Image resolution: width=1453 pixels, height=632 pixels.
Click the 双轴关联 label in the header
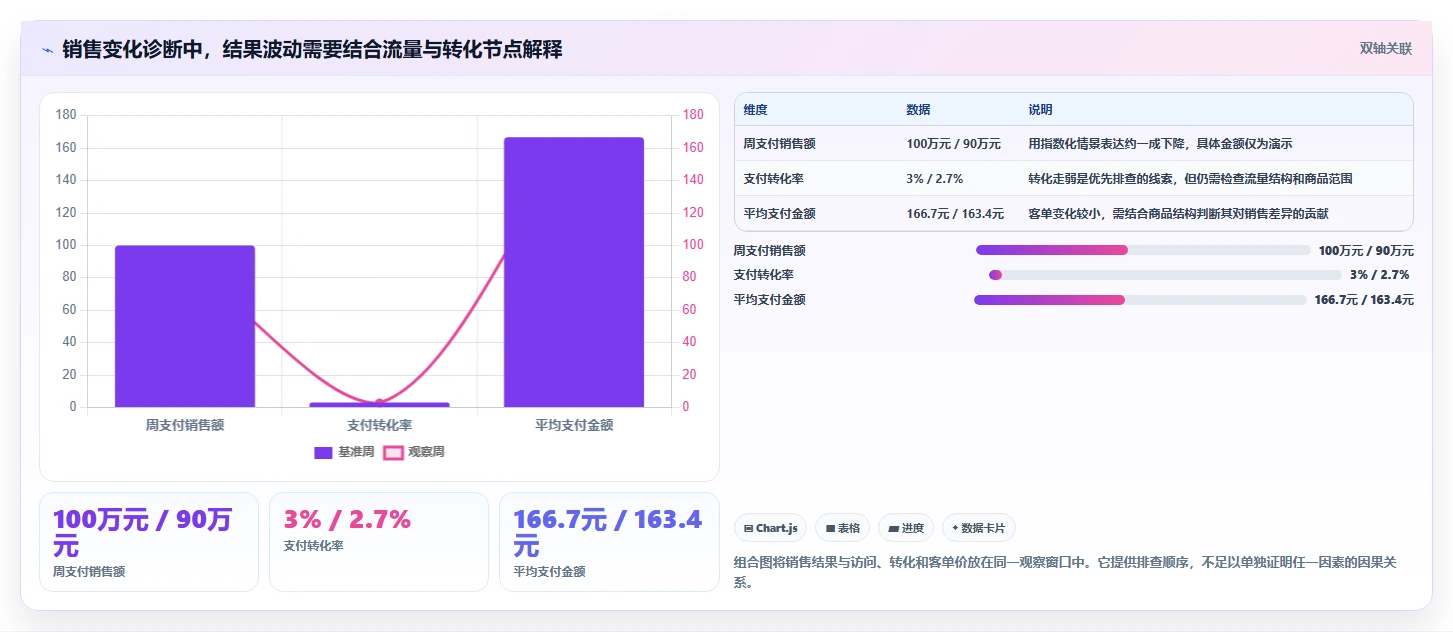click(1385, 49)
